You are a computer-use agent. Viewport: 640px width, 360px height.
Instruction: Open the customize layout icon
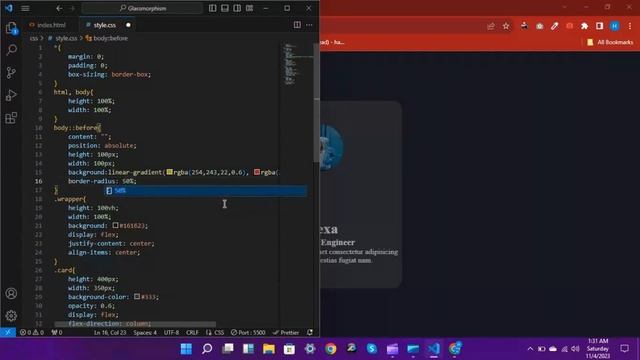(249, 8)
